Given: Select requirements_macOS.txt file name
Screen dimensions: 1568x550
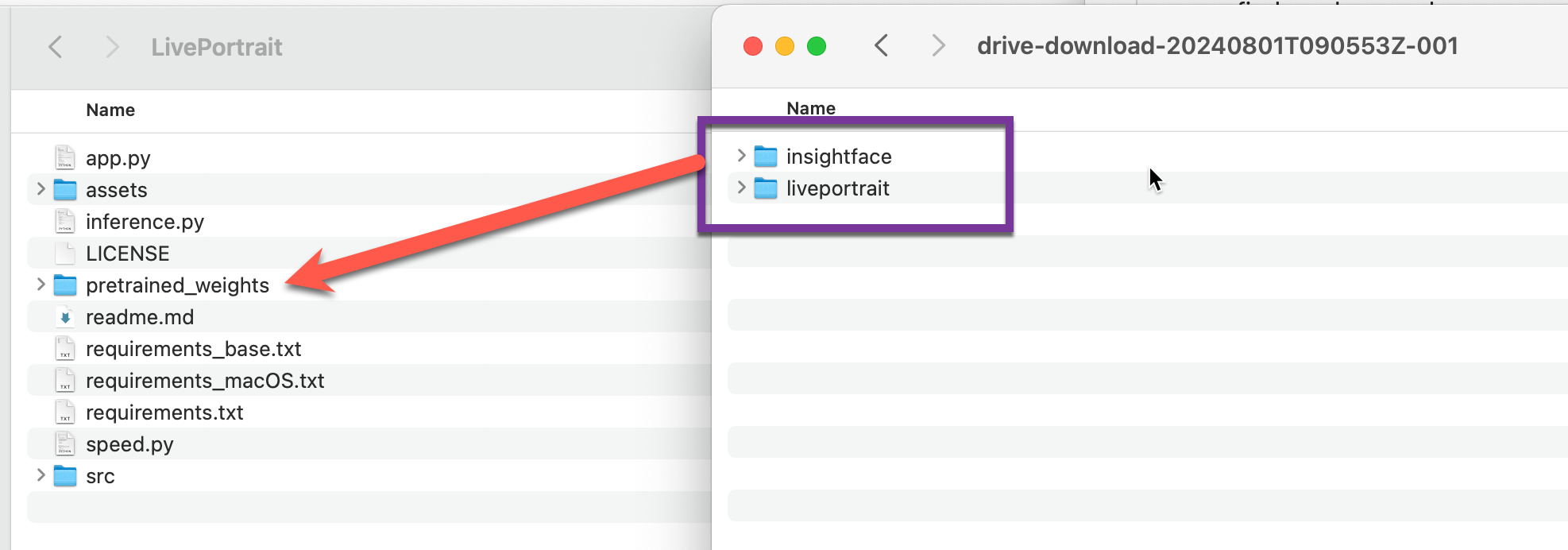Looking at the screenshot, I should 205,381.
